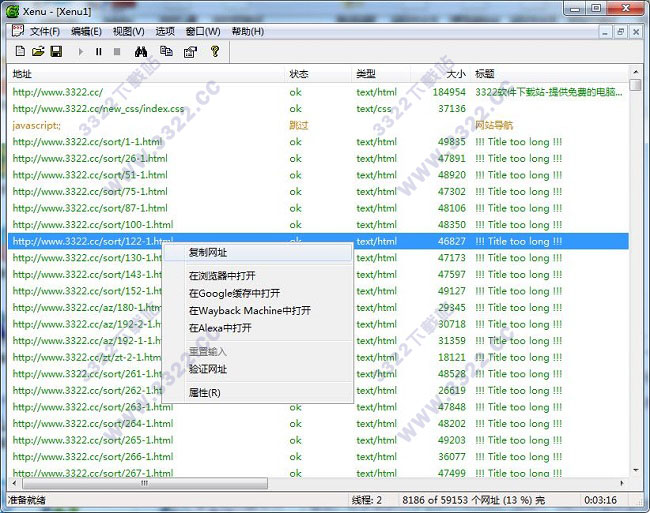
Task: Choose 在Wayback Machine中打开 option
Action: coord(249,311)
